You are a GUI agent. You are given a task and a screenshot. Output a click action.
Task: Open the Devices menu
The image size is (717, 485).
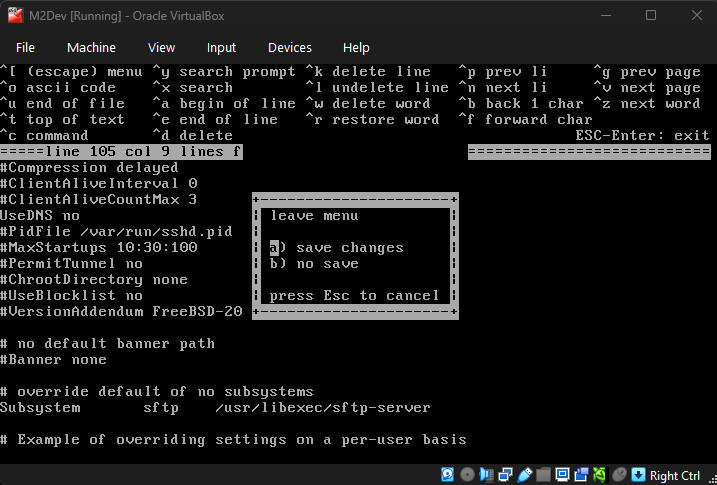289,47
